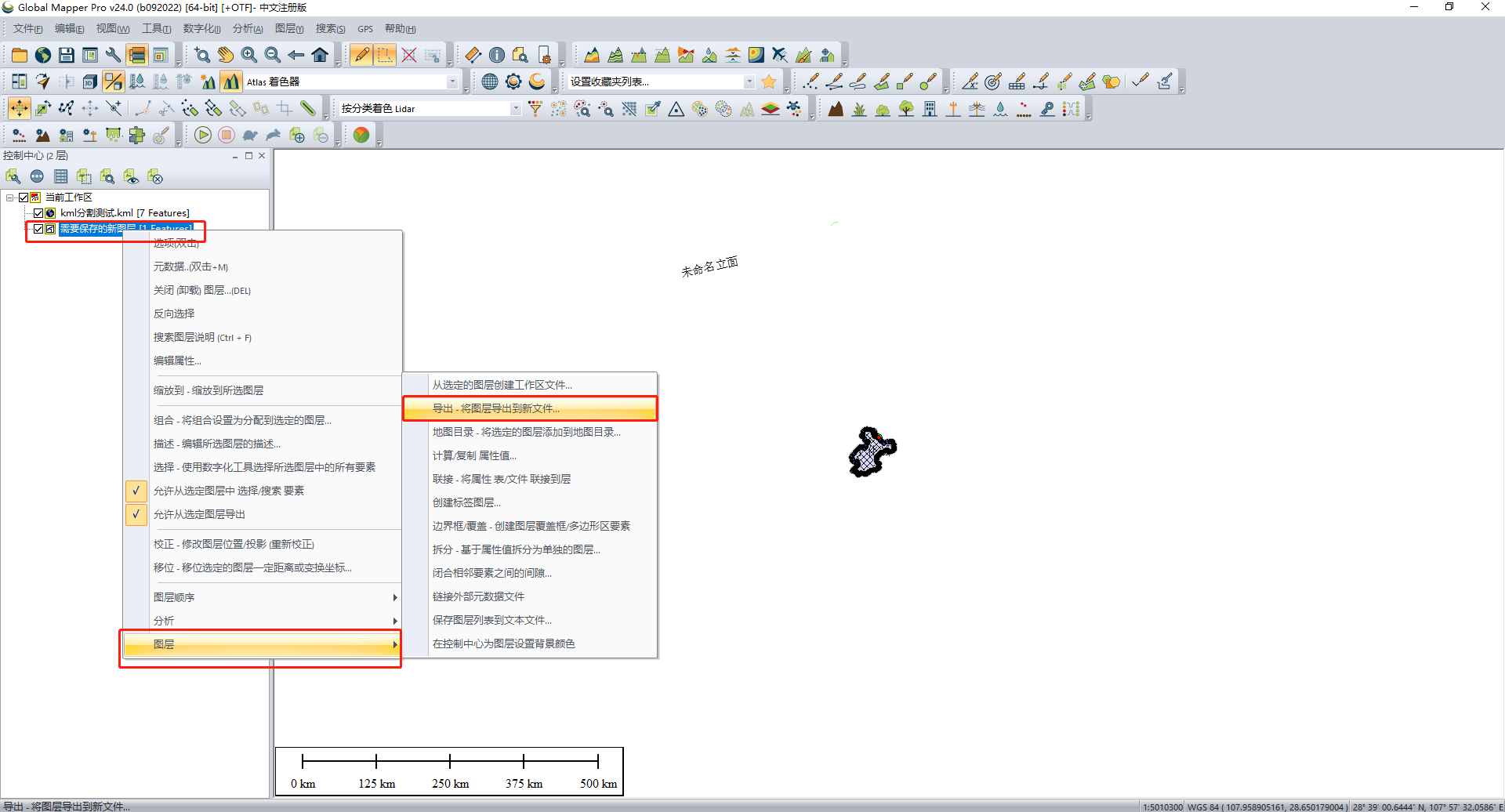
Task: Choose 导出 - 将图层导出到新文件
Action: pos(530,408)
